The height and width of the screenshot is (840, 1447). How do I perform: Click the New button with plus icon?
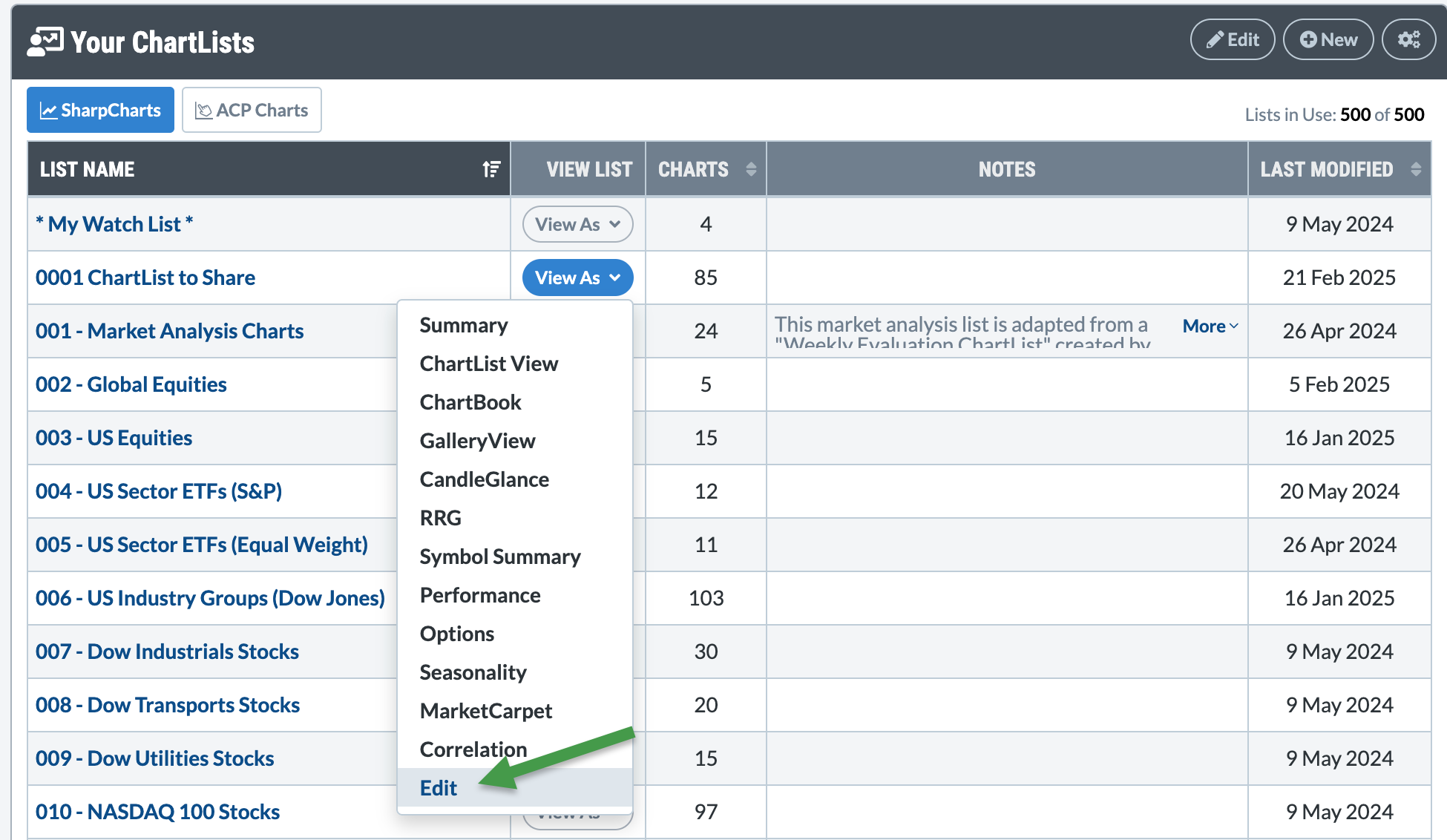coord(1328,40)
